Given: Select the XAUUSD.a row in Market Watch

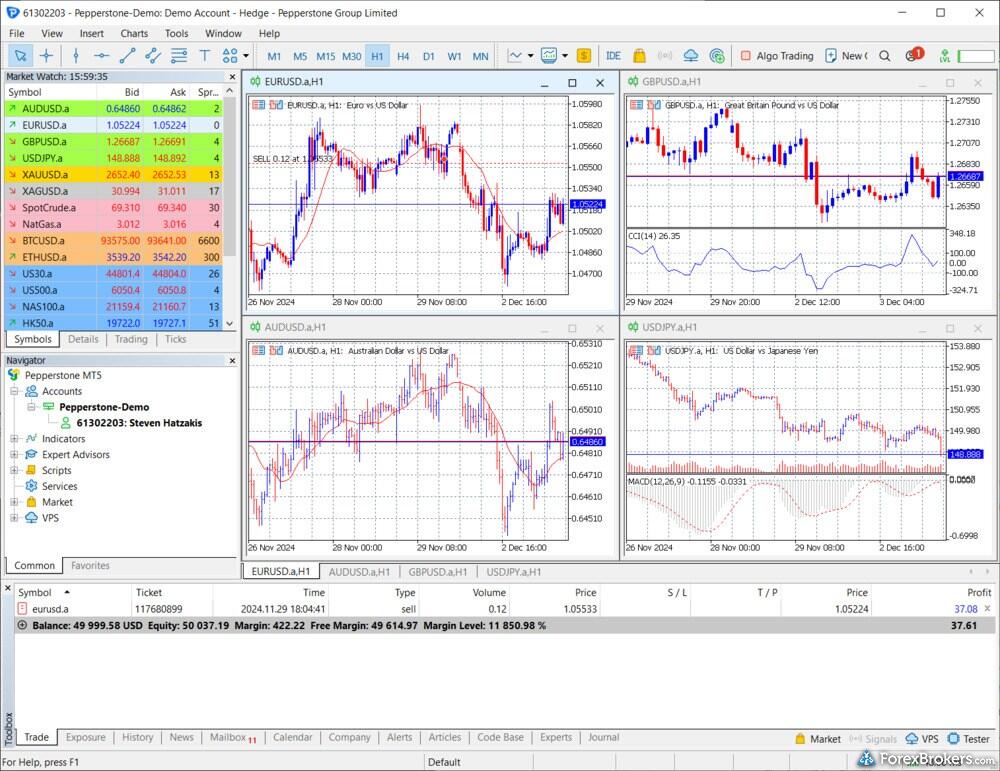Looking at the screenshot, I should [45, 174].
